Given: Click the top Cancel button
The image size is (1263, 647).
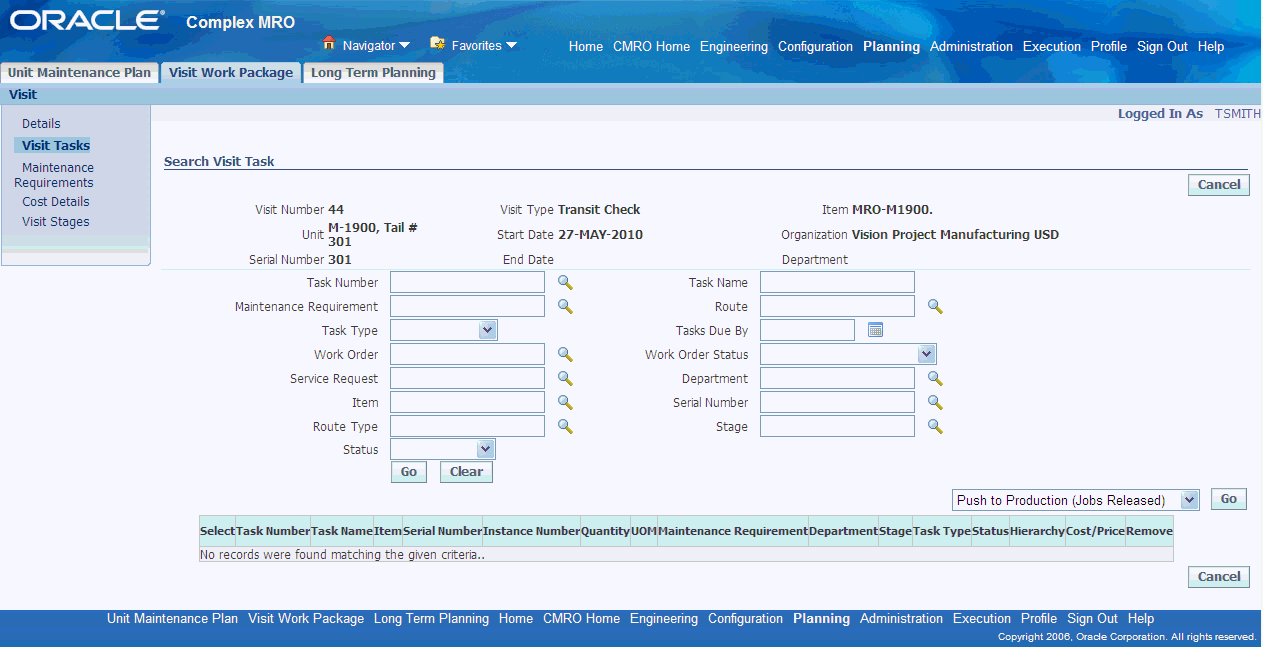Looking at the screenshot, I should pyautogui.click(x=1219, y=185).
